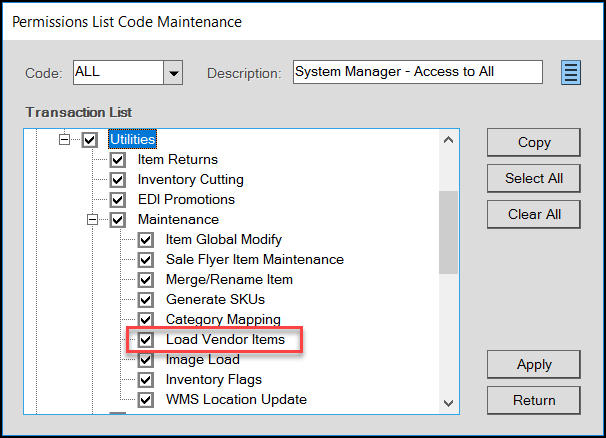This screenshot has height=438, width=606.
Task: Click the Clear All button
Action: pyautogui.click(x=534, y=214)
